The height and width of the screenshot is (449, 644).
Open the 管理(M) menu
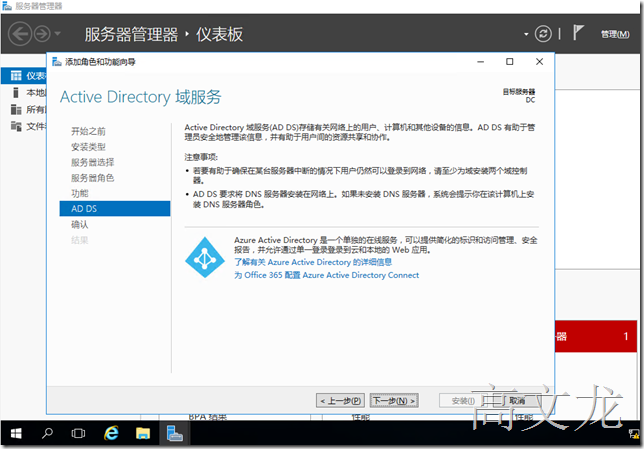click(x=615, y=34)
